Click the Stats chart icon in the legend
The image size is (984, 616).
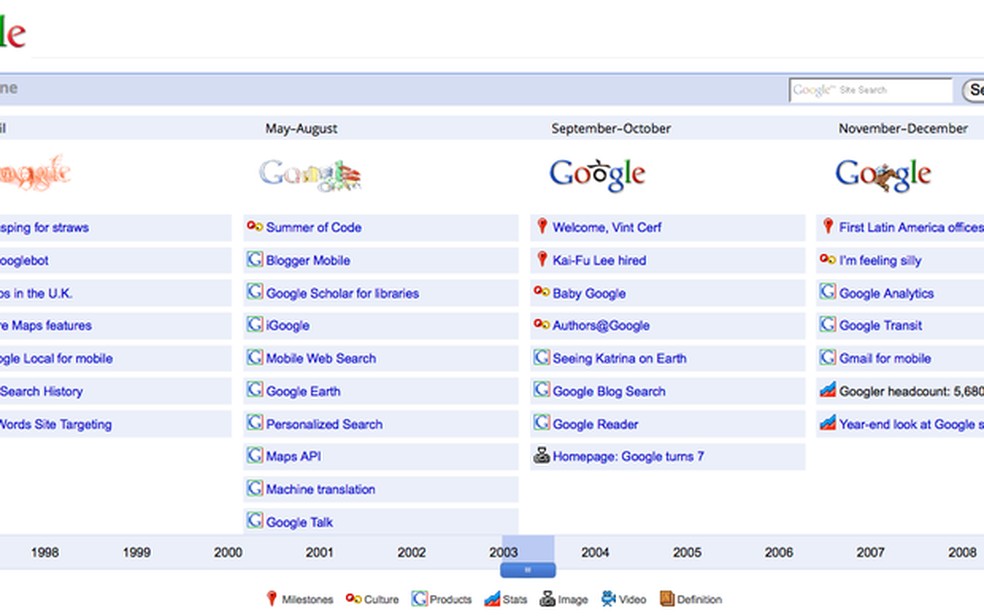pos(492,598)
